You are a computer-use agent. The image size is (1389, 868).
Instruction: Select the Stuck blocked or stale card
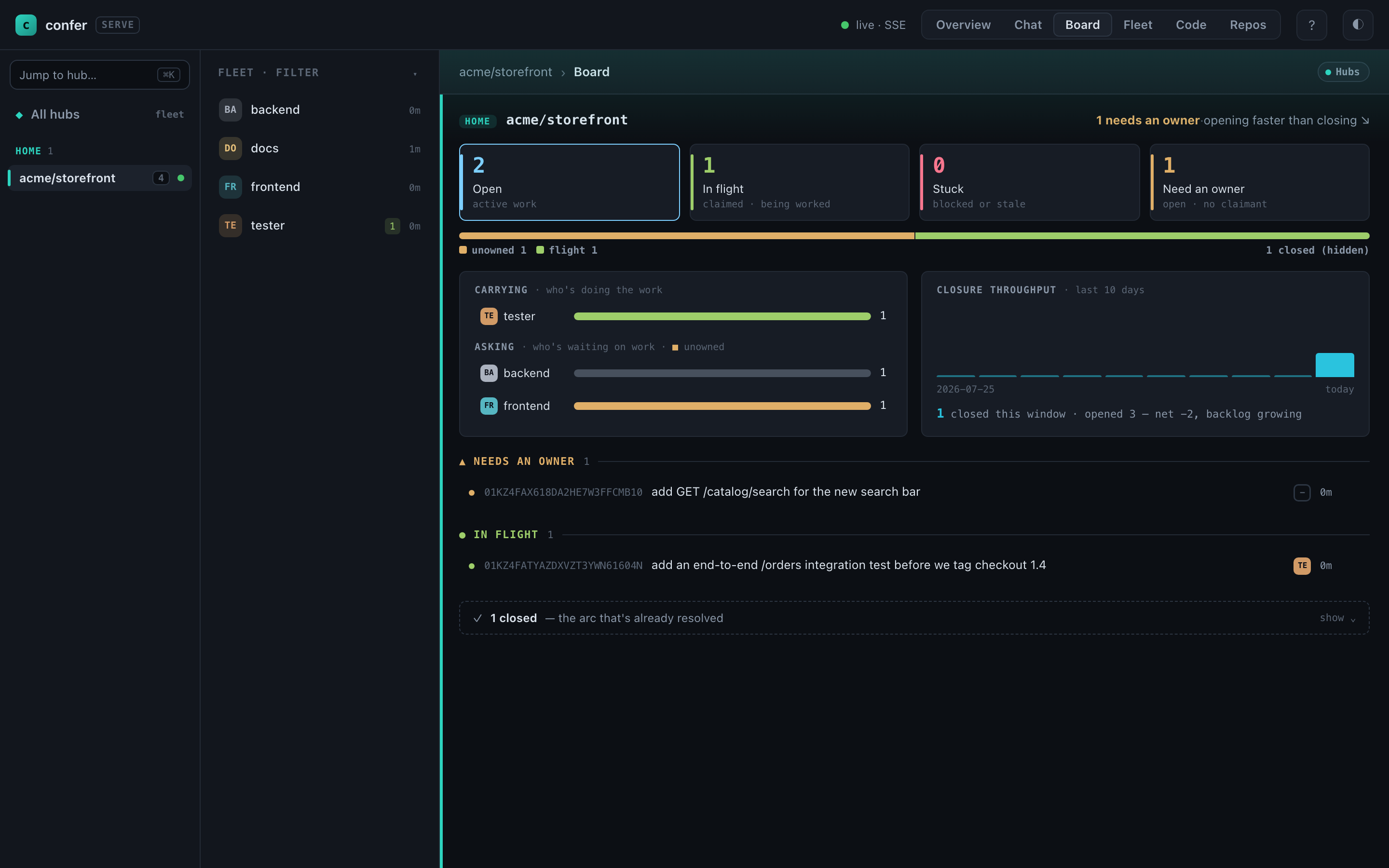click(x=1029, y=182)
